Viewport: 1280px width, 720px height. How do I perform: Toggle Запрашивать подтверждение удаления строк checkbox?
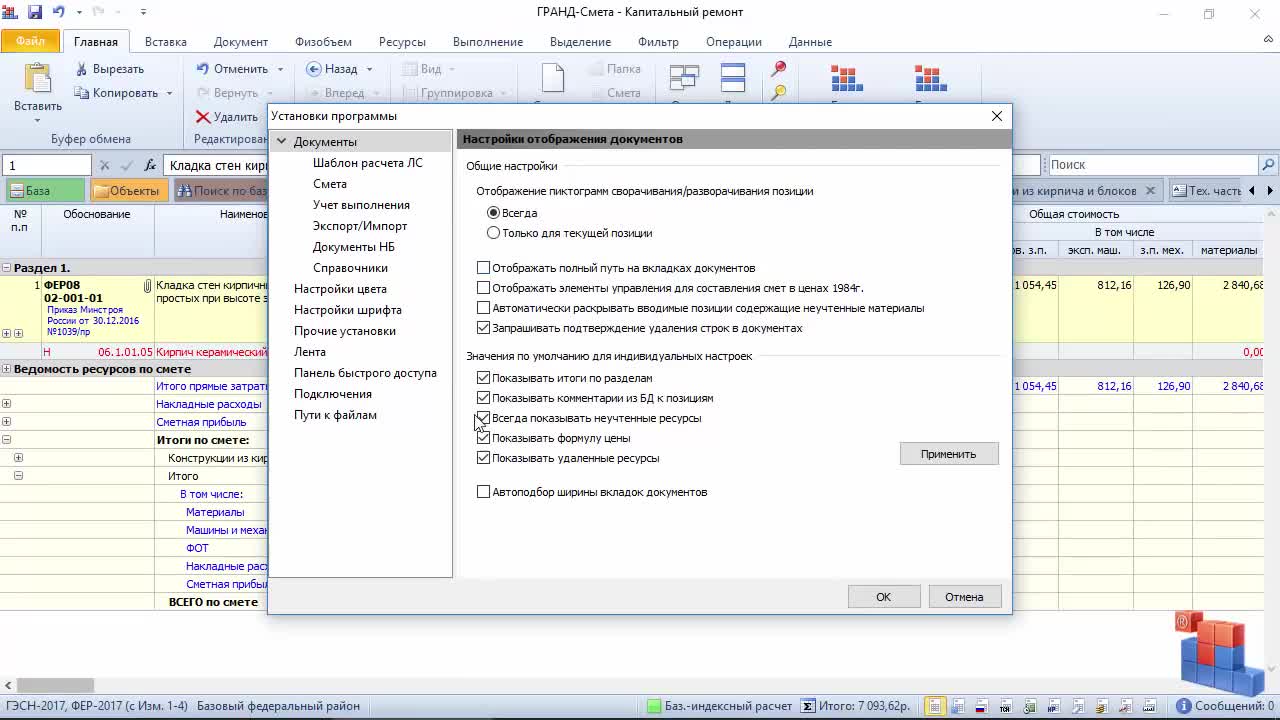click(x=483, y=328)
